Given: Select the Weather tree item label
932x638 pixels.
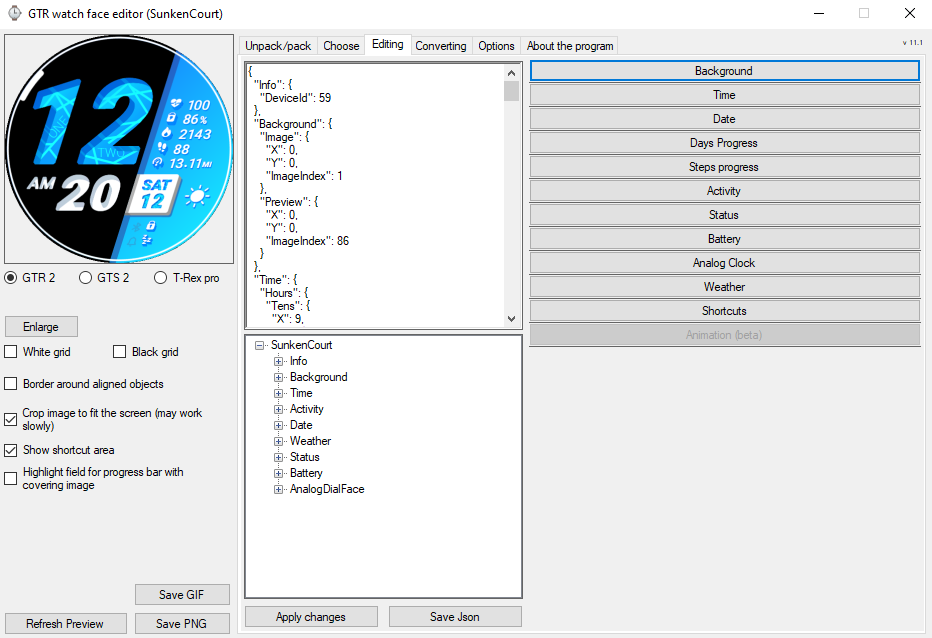Looking at the screenshot, I should [x=310, y=442].
